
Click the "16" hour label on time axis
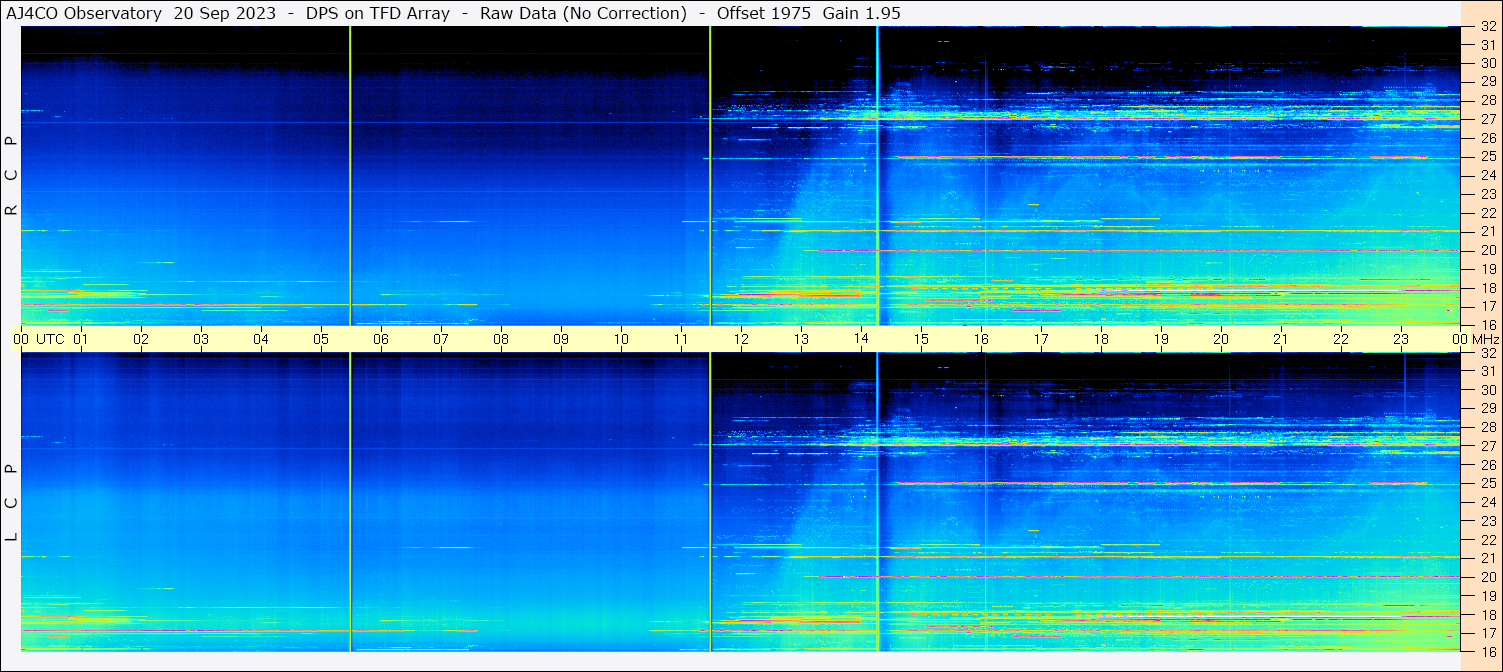(x=981, y=339)
